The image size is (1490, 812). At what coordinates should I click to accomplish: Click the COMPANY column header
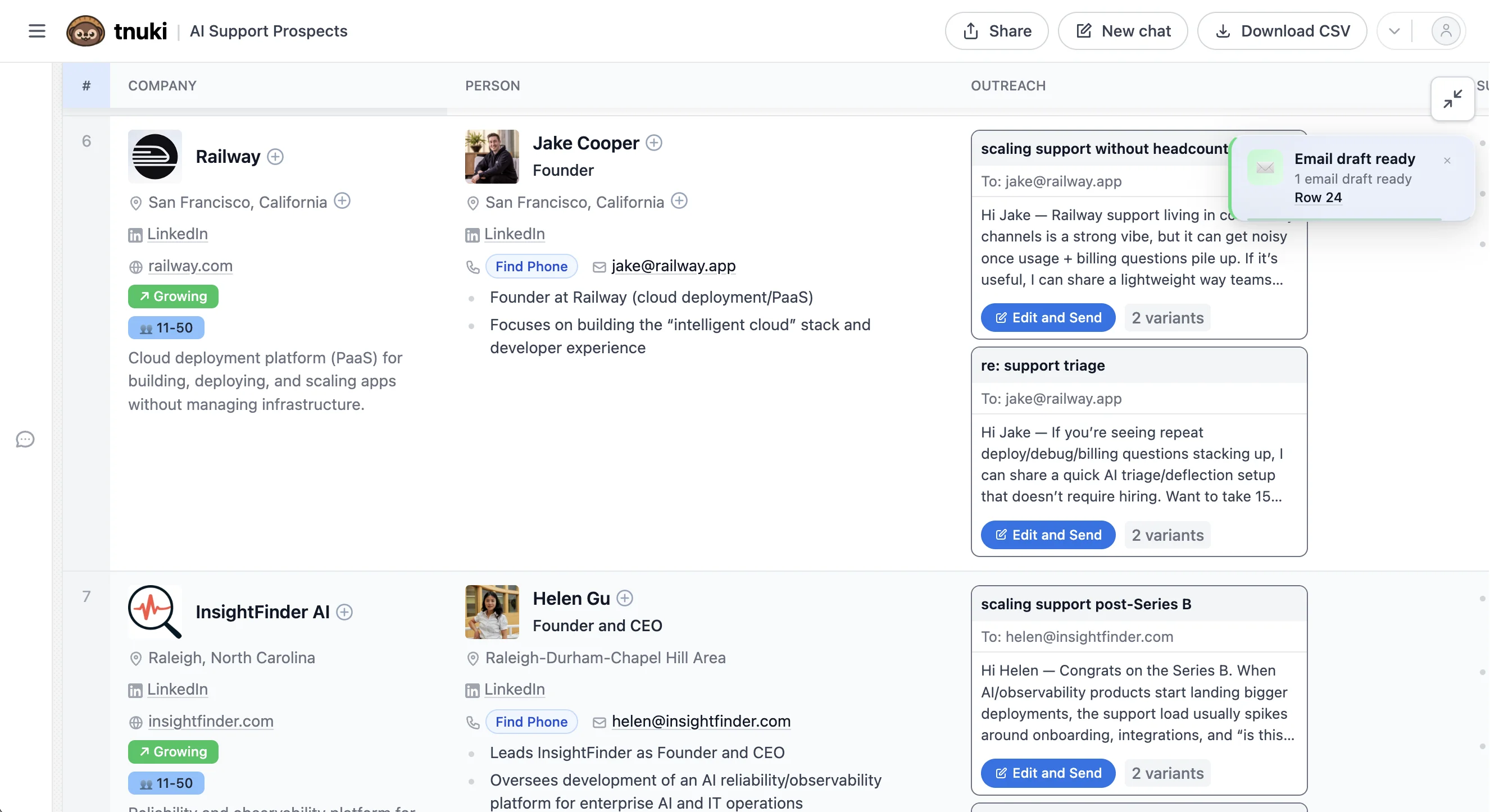point(162,85)
